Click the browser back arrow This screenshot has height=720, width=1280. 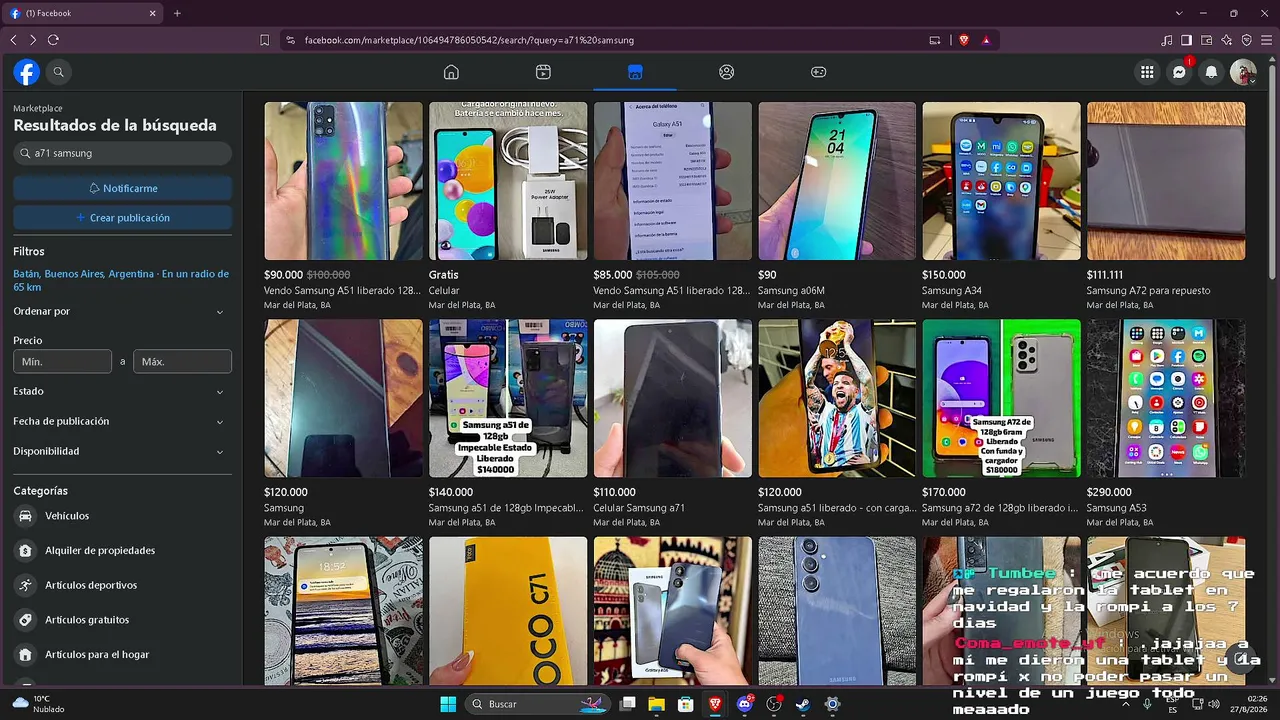[x=13, y=40]
